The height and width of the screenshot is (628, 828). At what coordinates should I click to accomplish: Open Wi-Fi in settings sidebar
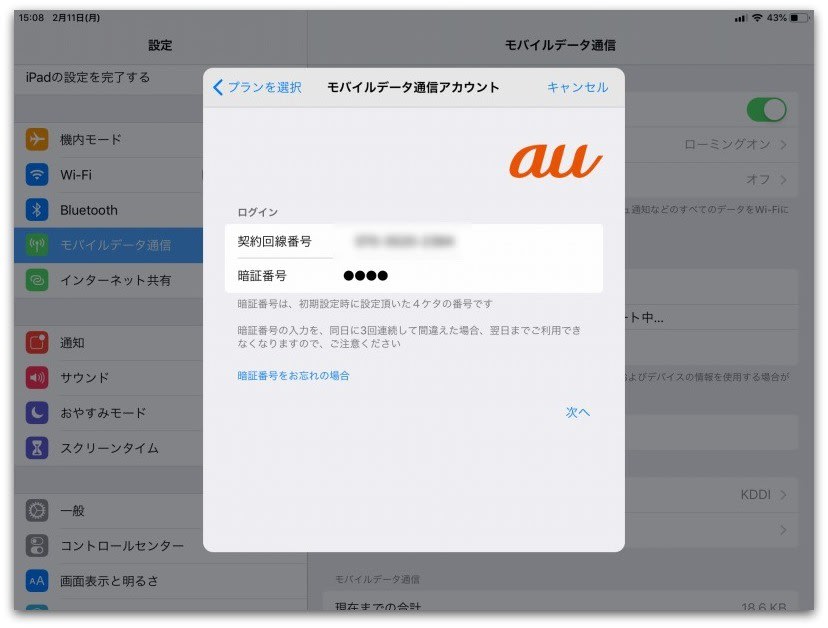point(108,175)
